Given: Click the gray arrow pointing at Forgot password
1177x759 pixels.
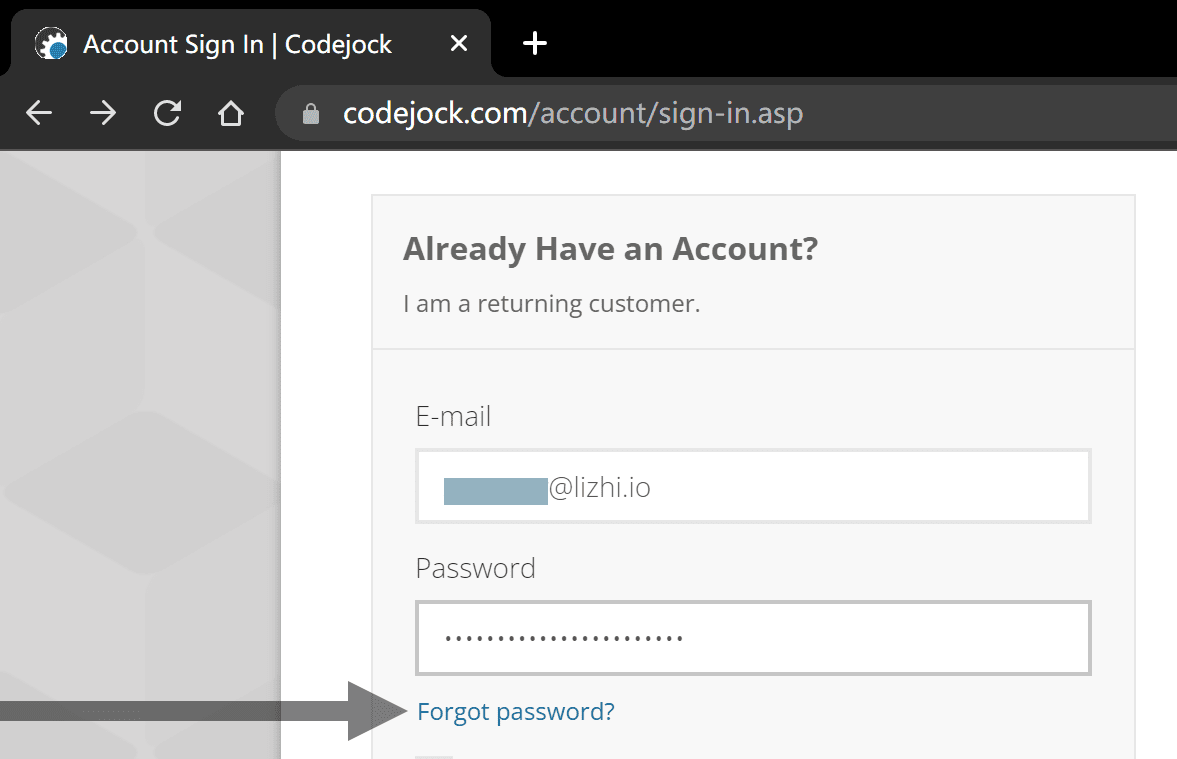Looking at the screenshot, I should click(x=203, y=711).
